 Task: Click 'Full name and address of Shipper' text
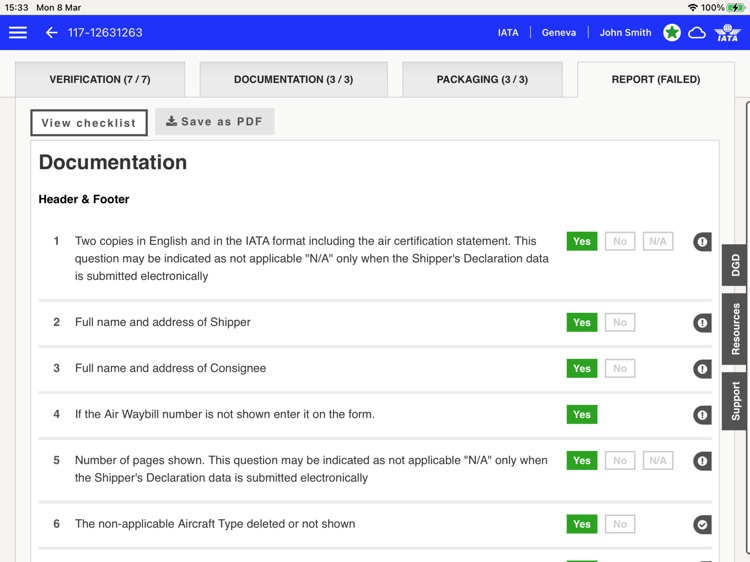point(163,322)
